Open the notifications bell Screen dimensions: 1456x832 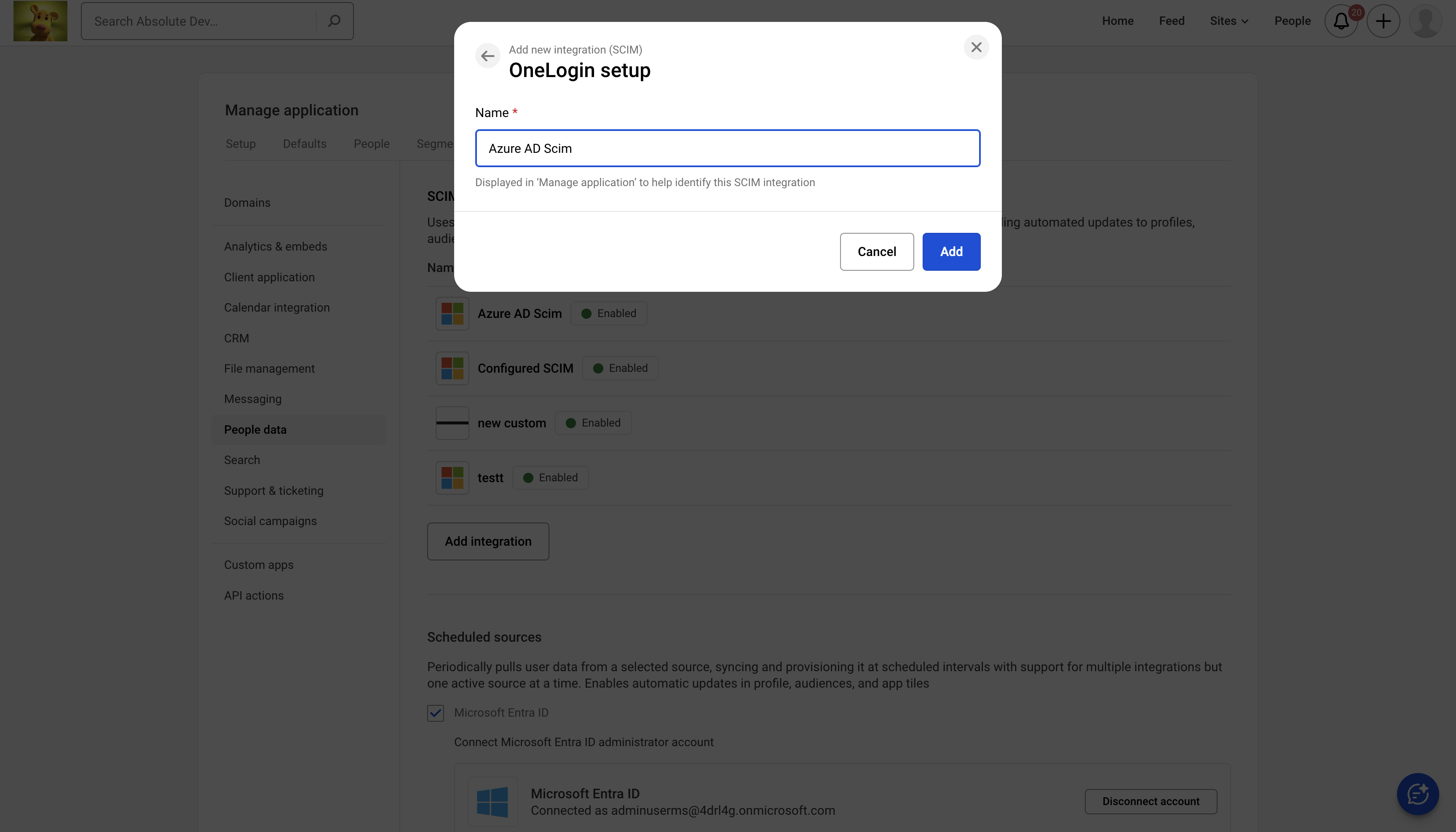[x=1341, y=21]
